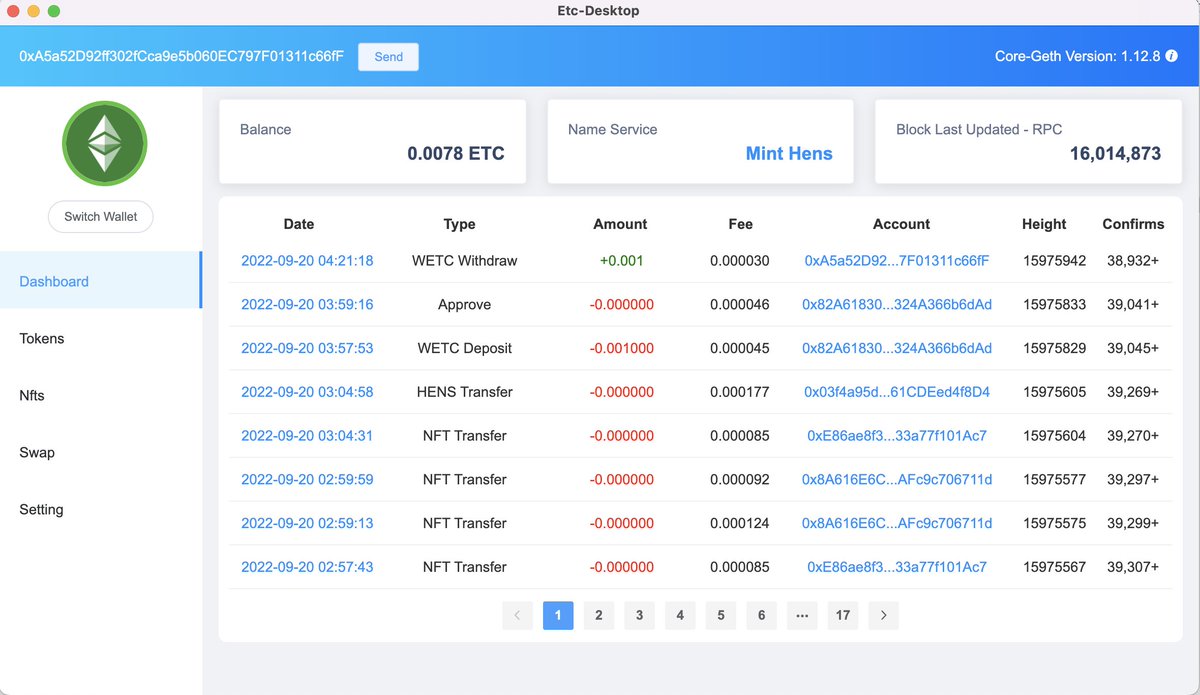Open the Dashboard section in the sidebar
Viewport: 1200px width, 695px height.
tap(54, 281)
